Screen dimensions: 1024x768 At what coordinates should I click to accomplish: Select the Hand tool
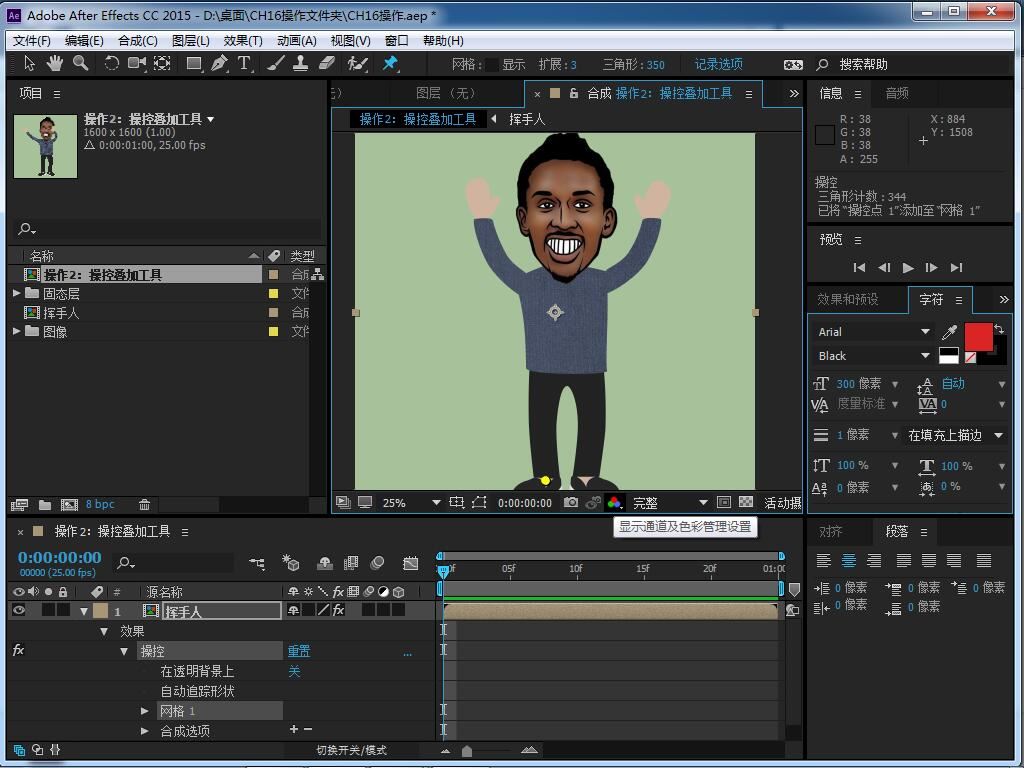[x=54, y=63]
